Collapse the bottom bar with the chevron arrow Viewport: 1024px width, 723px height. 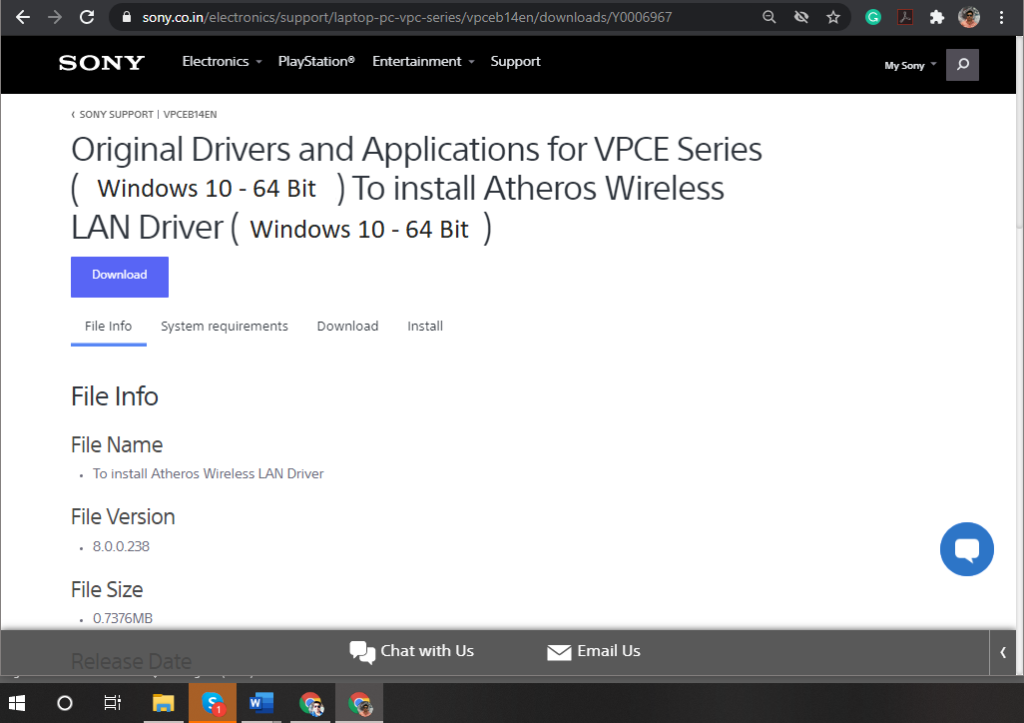[1003, 652]
